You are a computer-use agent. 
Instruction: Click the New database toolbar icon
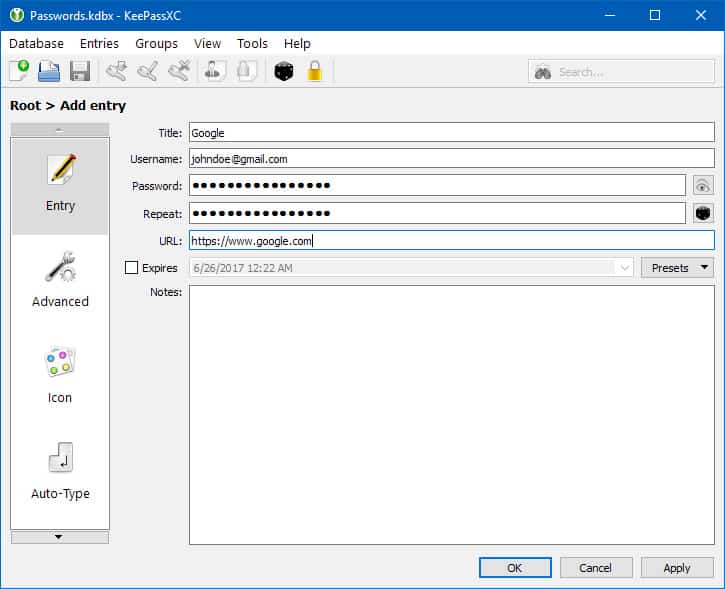click(19, 71)
